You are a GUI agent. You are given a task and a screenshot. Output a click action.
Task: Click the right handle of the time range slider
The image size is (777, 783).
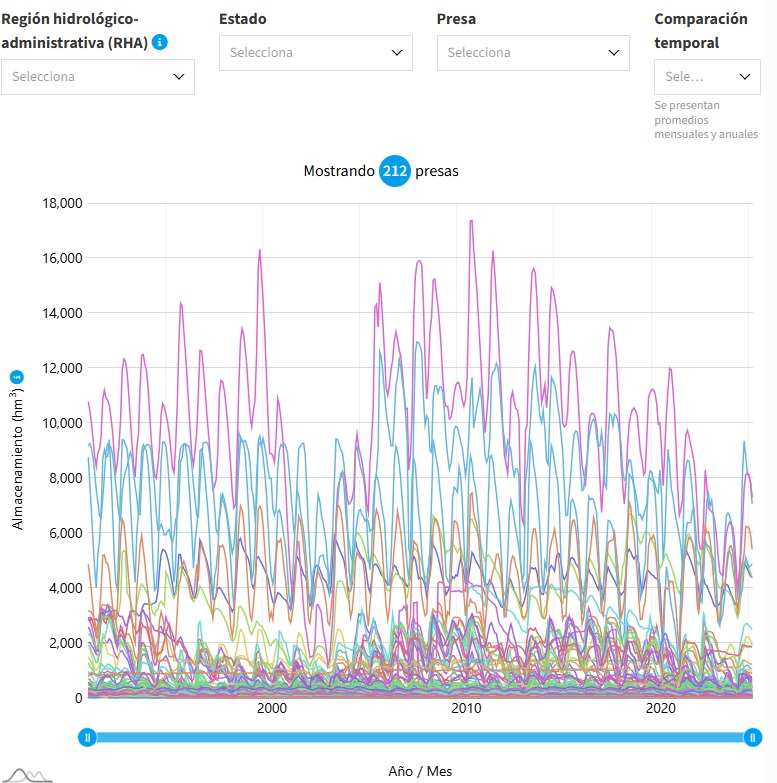(x=753, y=737)
